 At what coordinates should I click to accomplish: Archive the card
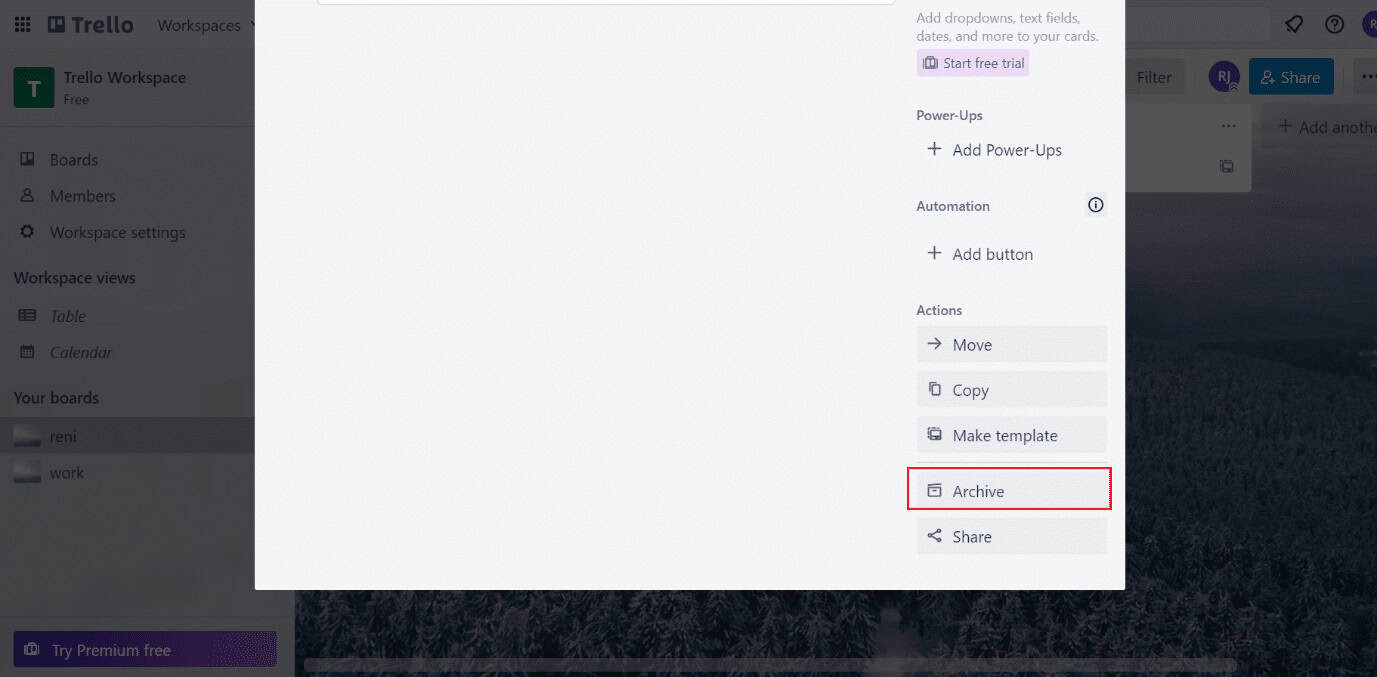point(1009,490)
